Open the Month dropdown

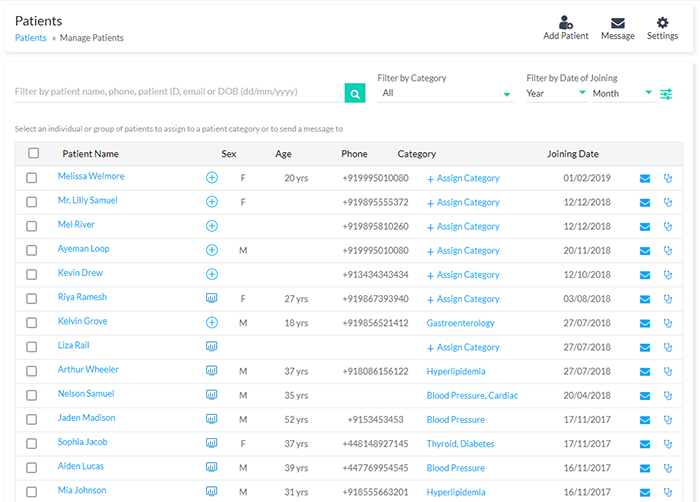(x=623, y=93)
